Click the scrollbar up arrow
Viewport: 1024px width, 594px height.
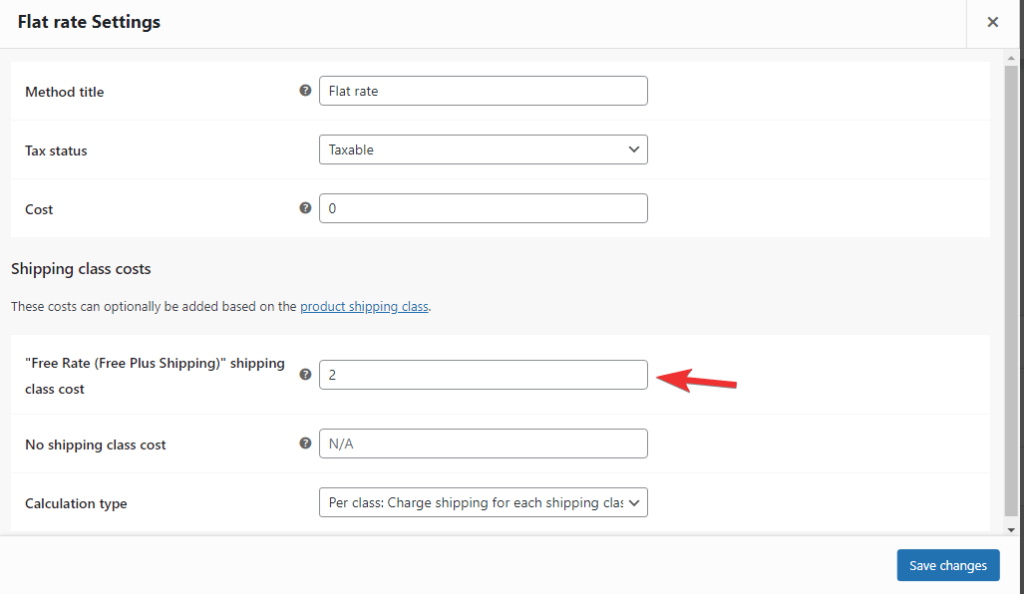pyautogui.click(x=1011, y=59)
